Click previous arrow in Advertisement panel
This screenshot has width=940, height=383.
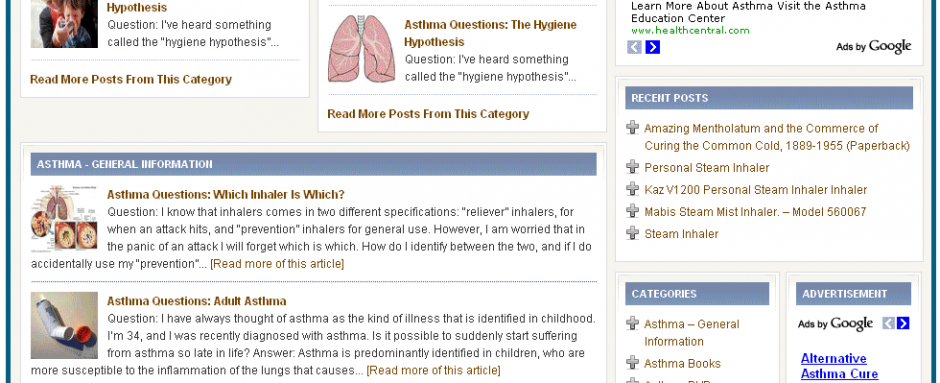(x=888, y=324)
